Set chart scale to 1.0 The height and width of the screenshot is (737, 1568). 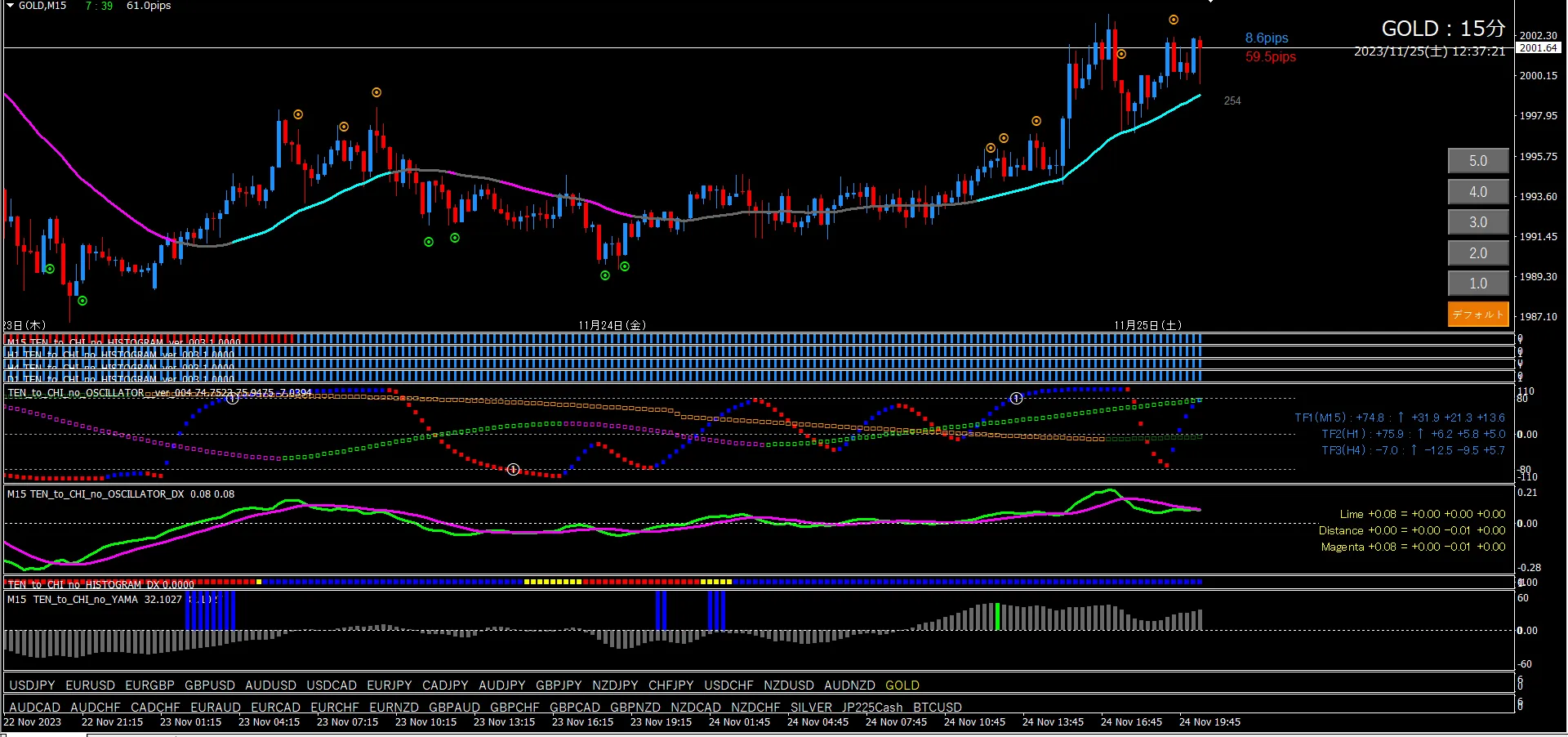coord(1478,284)
